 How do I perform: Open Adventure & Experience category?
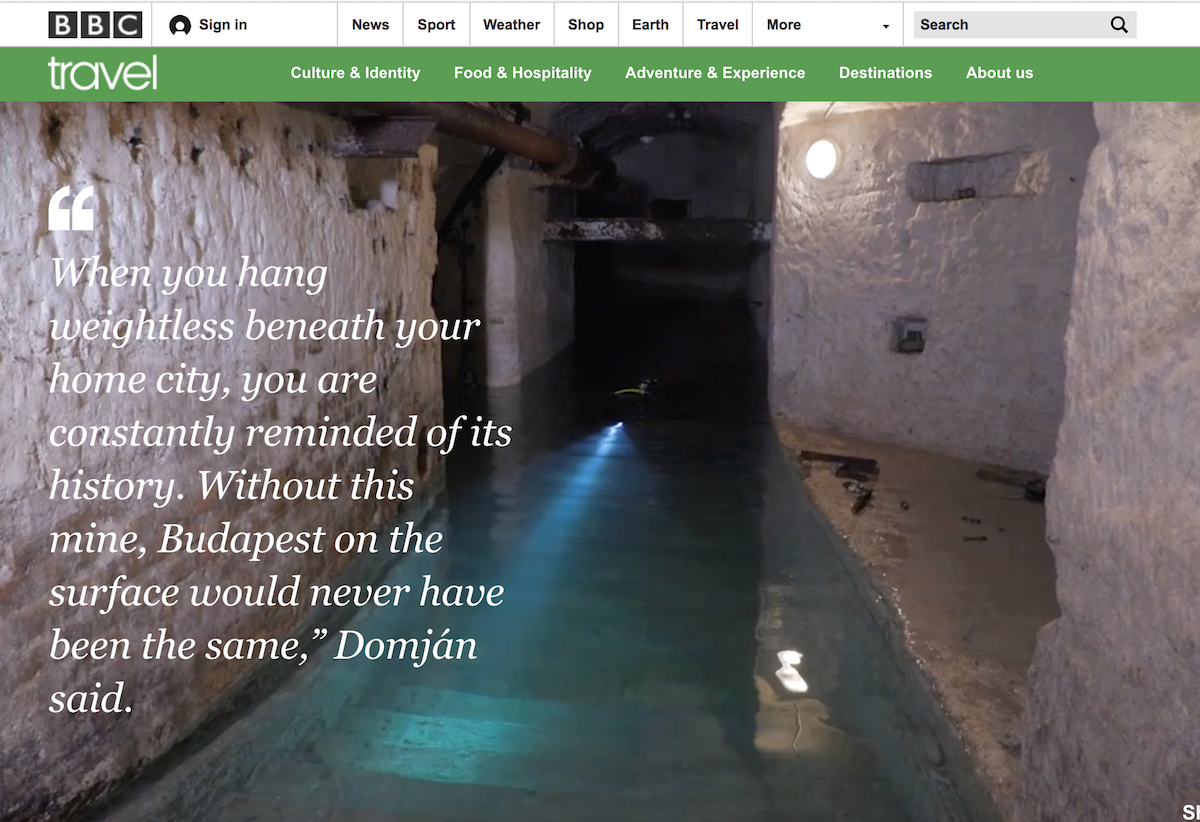(715, 73)
